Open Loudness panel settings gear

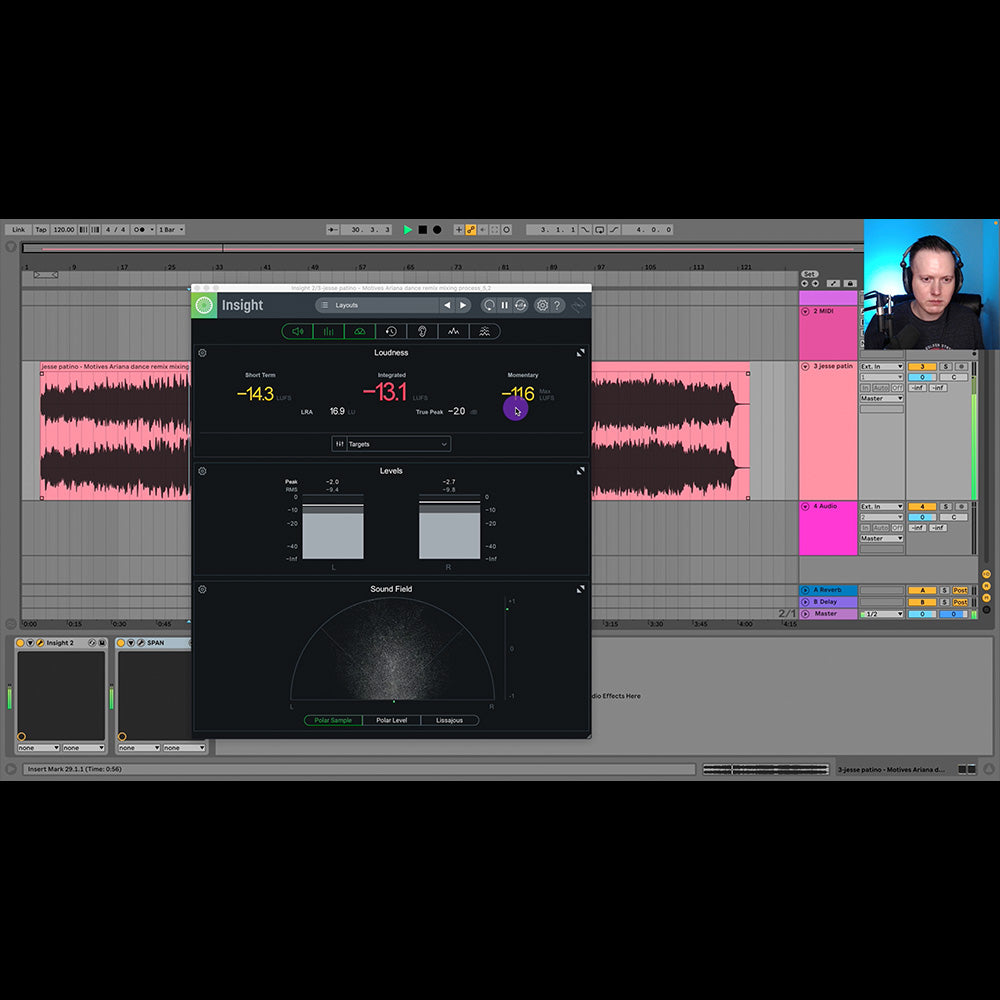[203, 353]
